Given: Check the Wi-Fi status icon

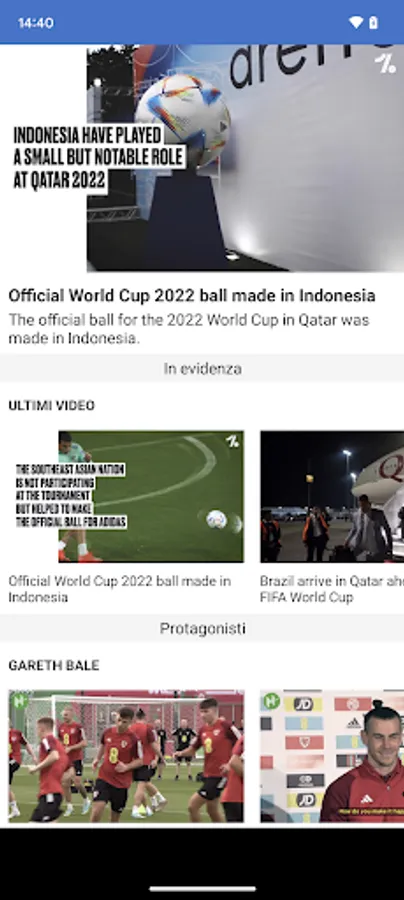Looking at the screenshot, I should point(356,22).
